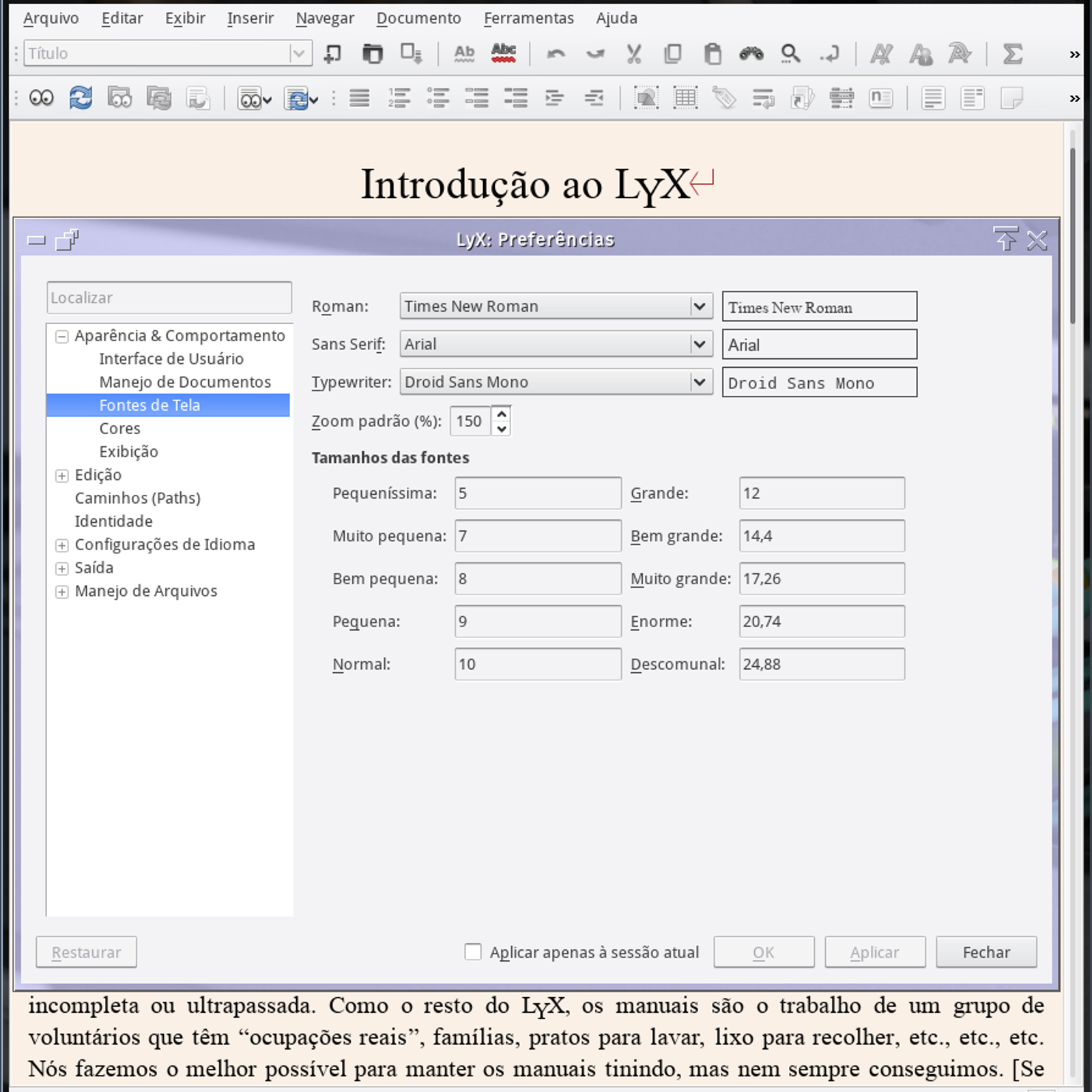
Task: Click the blue Update view icon
Action: pyautogui.click(x=81, y=98)
